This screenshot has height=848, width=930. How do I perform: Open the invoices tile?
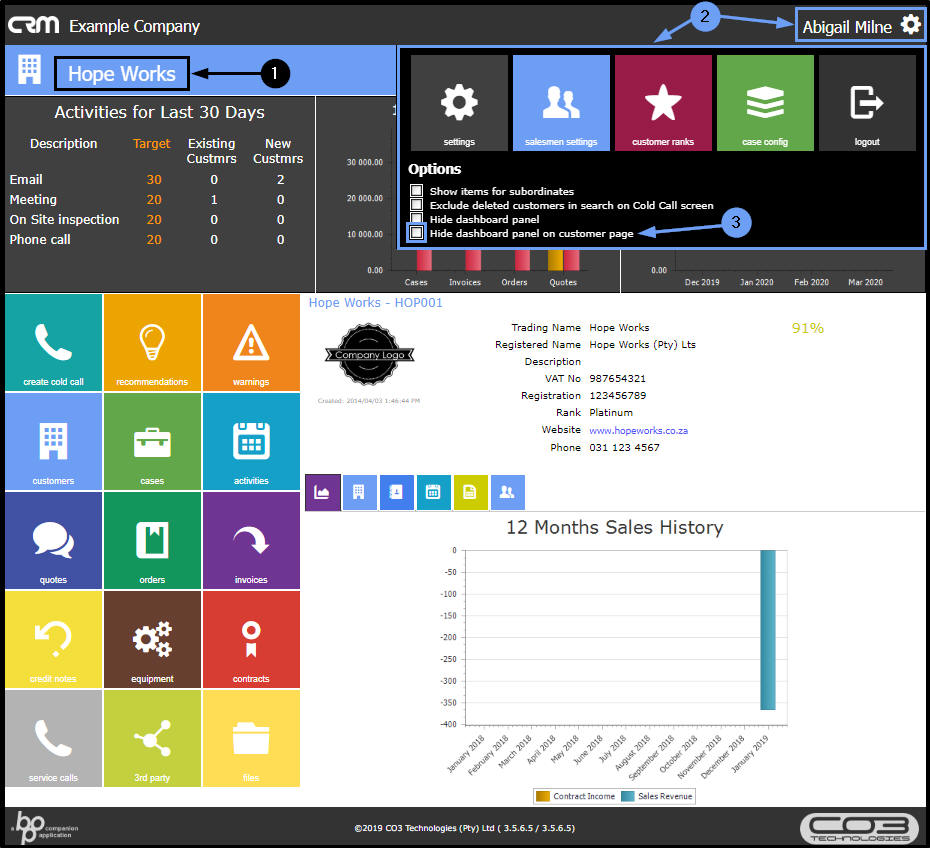251,541
